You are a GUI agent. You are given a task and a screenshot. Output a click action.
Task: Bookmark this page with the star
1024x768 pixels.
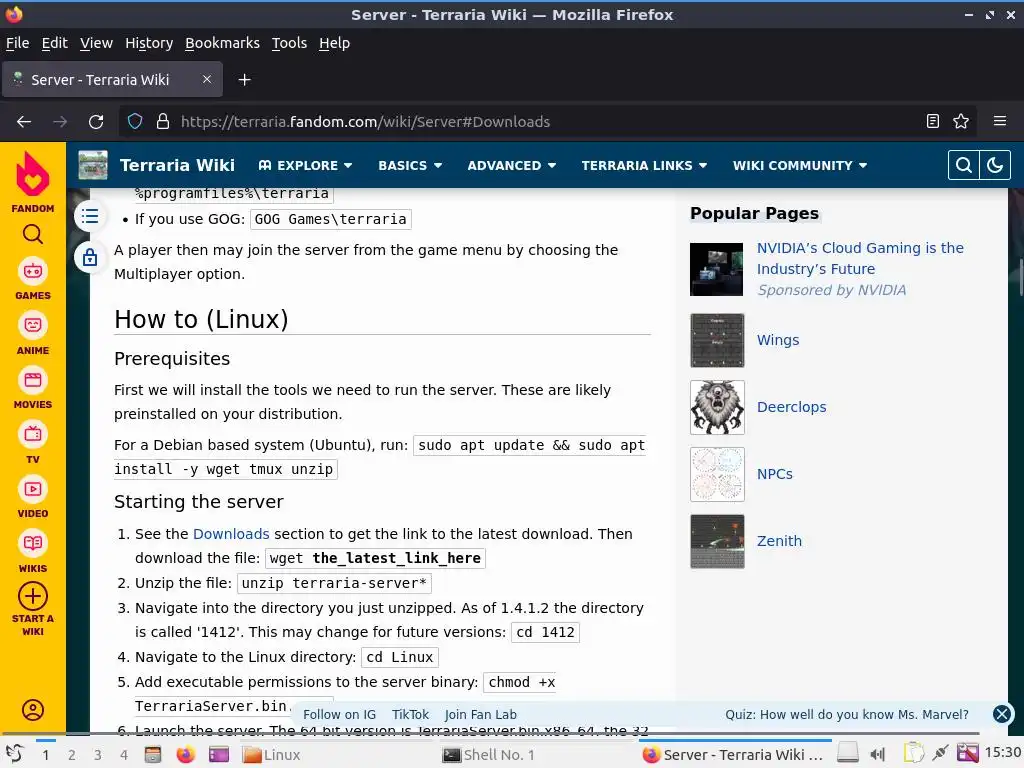coord(961,121)
